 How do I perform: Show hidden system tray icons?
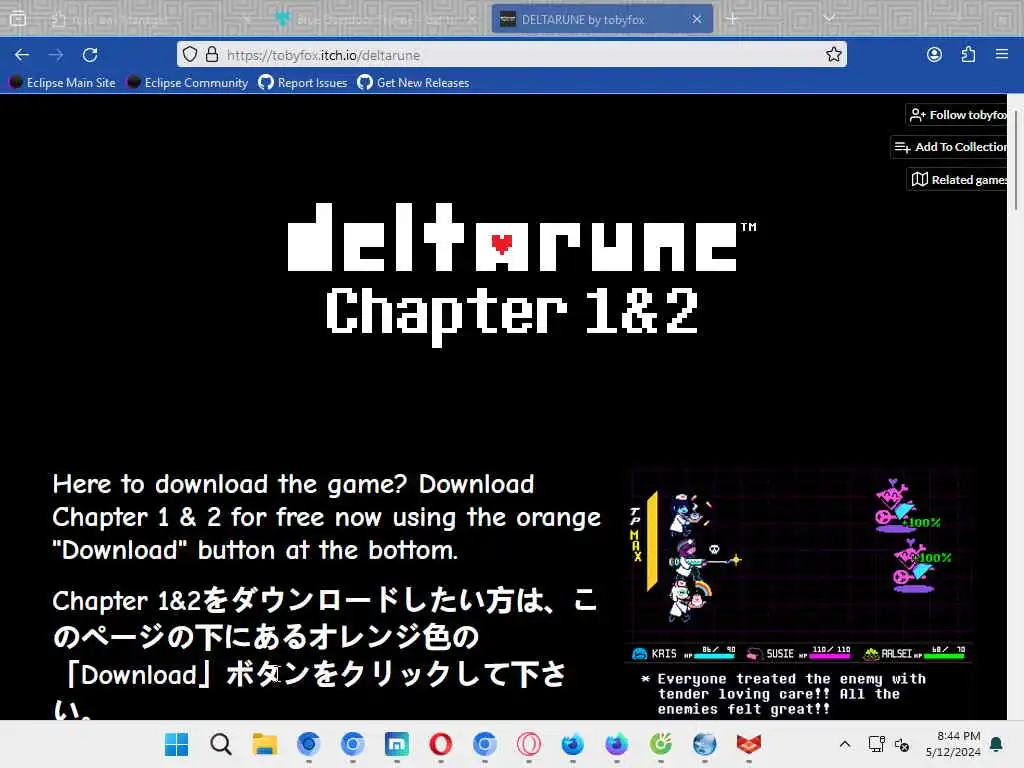(x=844, y=744)
